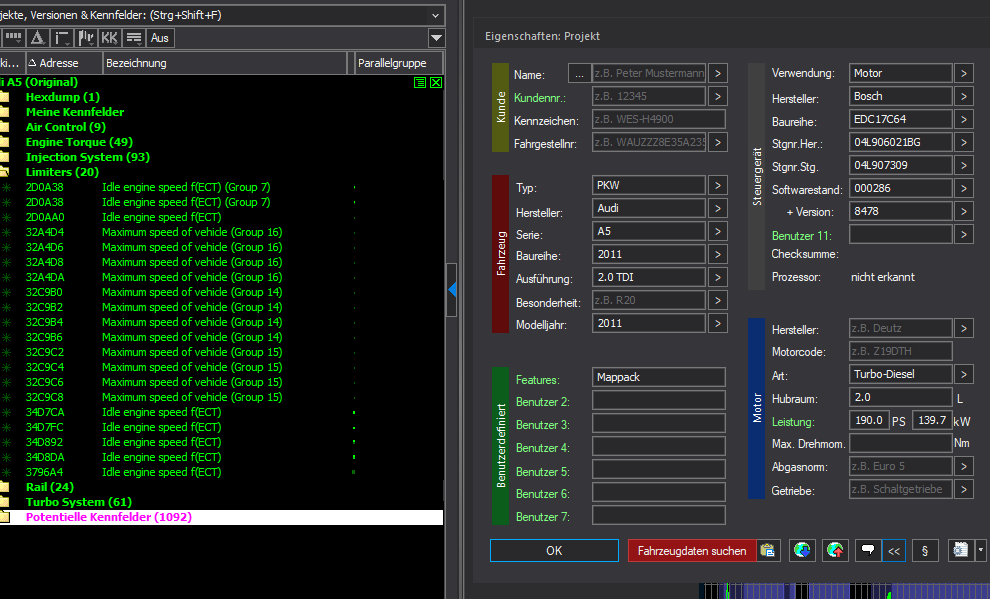Viewport: 990px width, 599px height.
Task: Click the paste clipboard icon beside Fahrzeugdaten suchen
Action: point(768,550)
